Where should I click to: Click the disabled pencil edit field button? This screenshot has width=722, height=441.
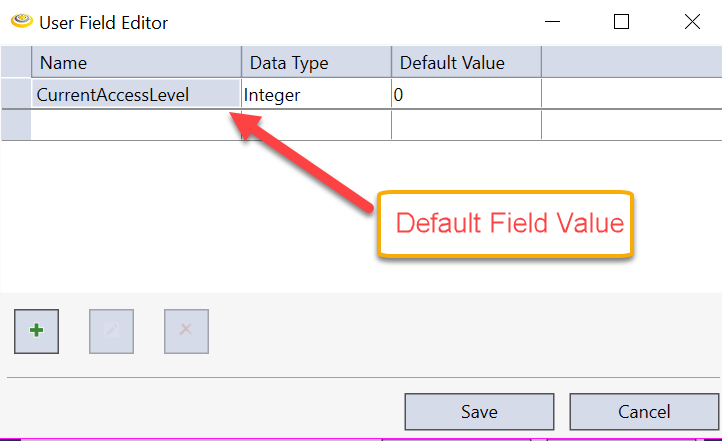click(x=111, y=330)
